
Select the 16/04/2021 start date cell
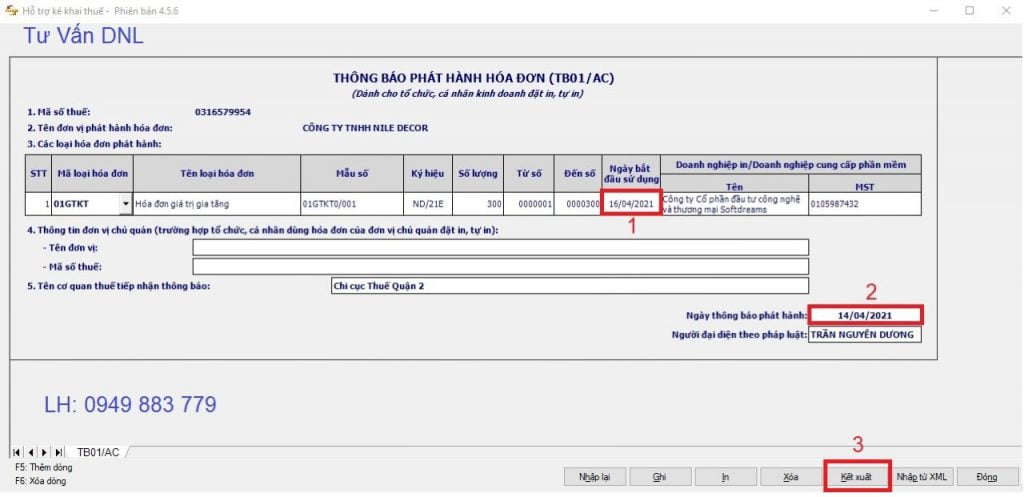(631, 204)
